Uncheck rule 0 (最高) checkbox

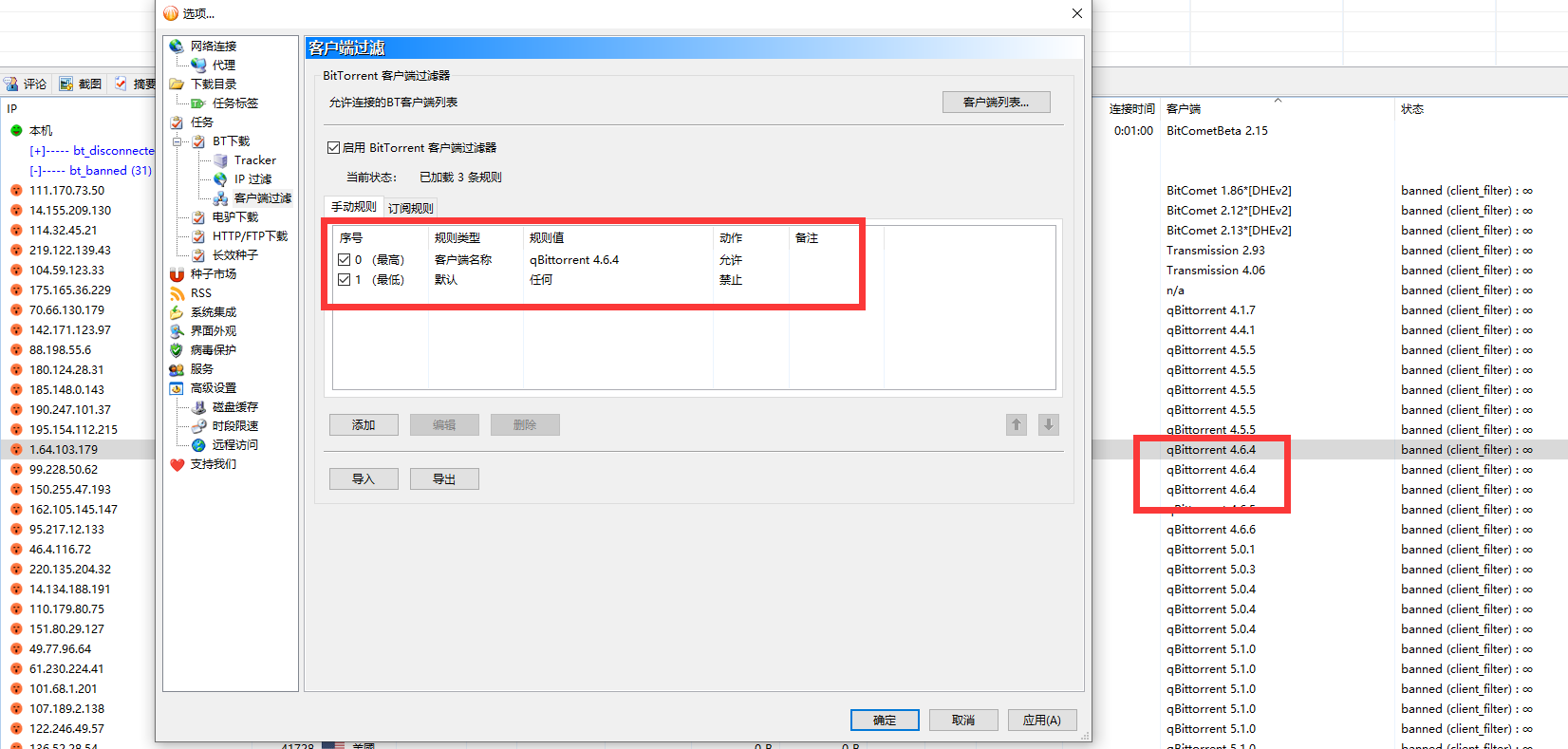pyautogui.click(x=344, y=259)
